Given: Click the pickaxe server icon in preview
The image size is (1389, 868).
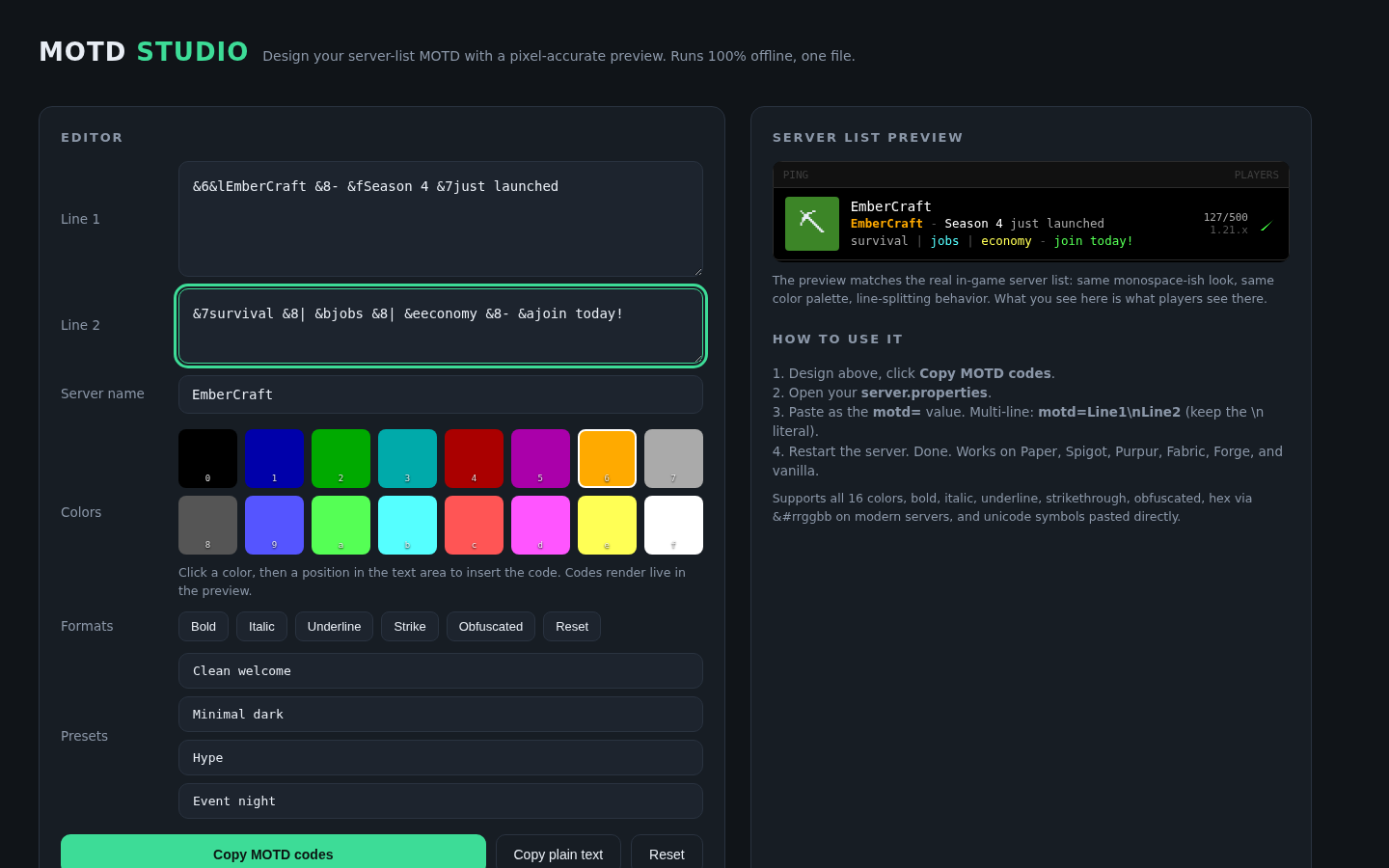Looking at the screenshot, I should (812, 224).
